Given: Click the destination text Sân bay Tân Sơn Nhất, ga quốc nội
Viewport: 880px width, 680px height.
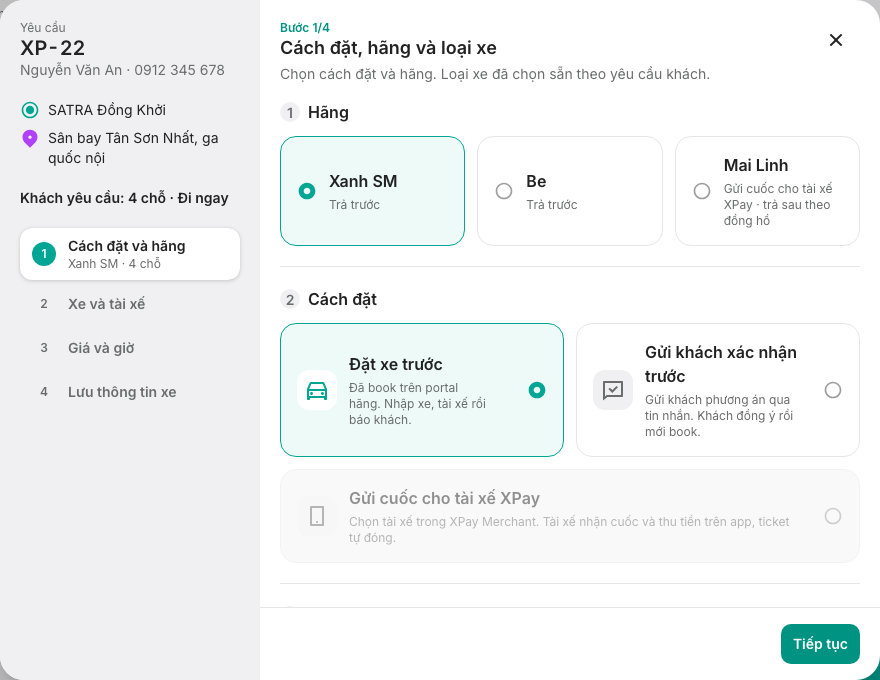Looking at the screenshot, I should 134,148.
